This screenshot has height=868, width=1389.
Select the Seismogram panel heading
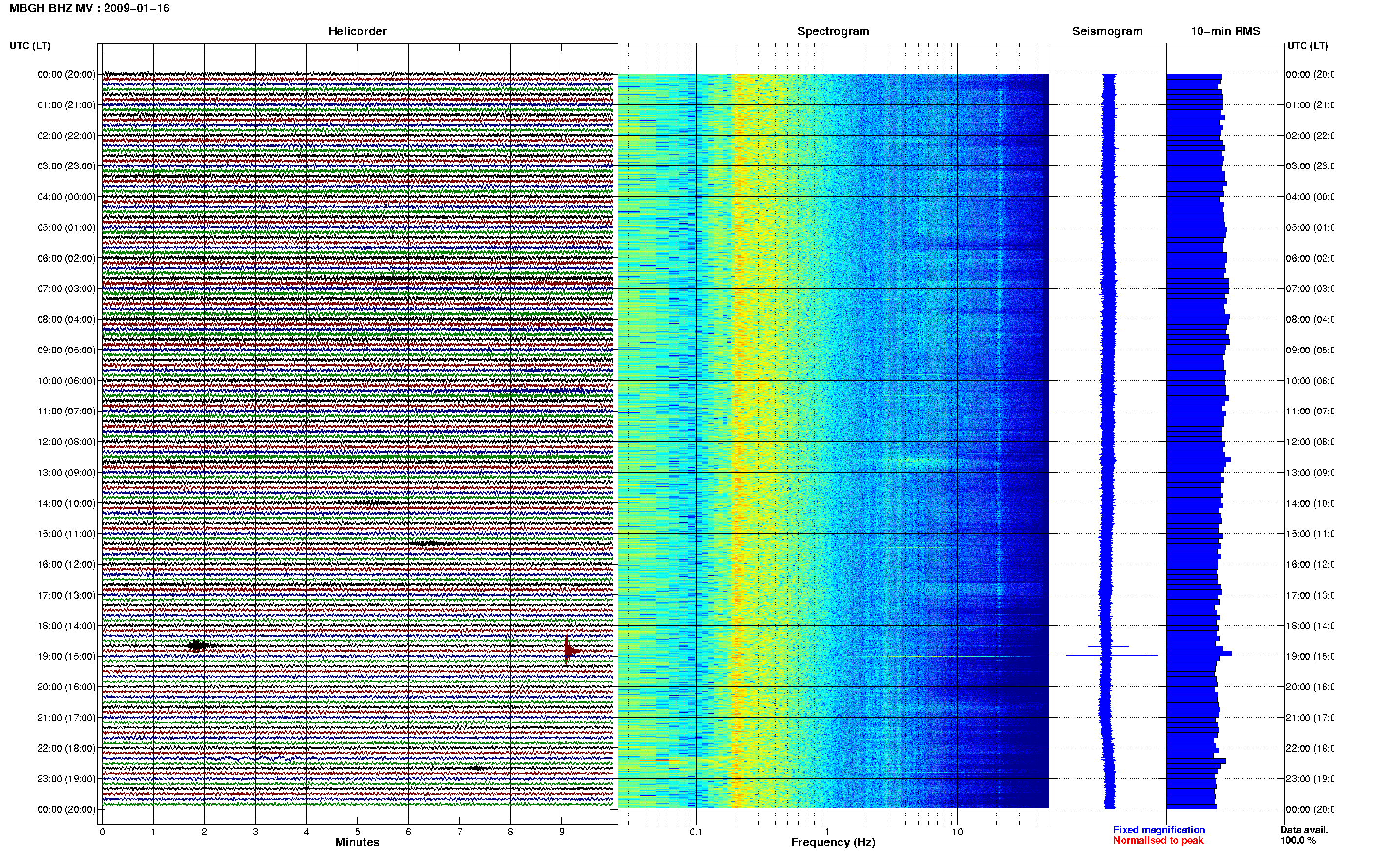coord(1108,32)
